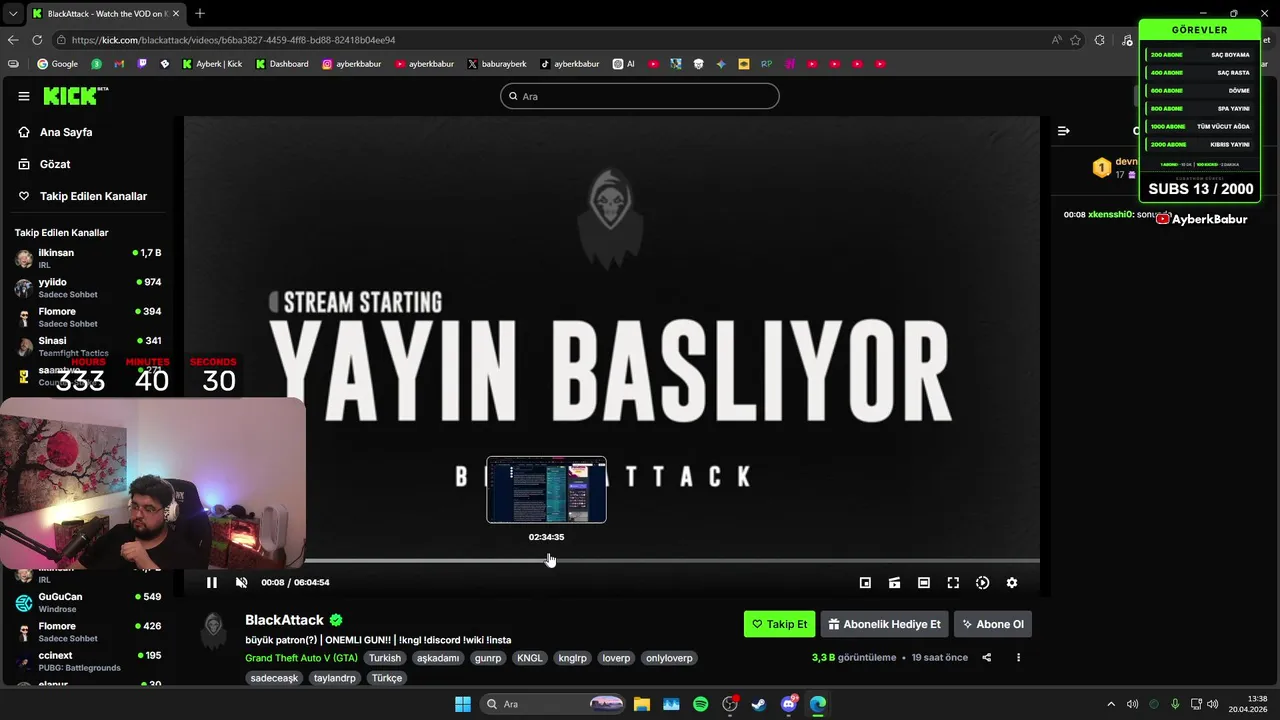Open video player settings gear
The image size is (1280, 720).
1012,583
